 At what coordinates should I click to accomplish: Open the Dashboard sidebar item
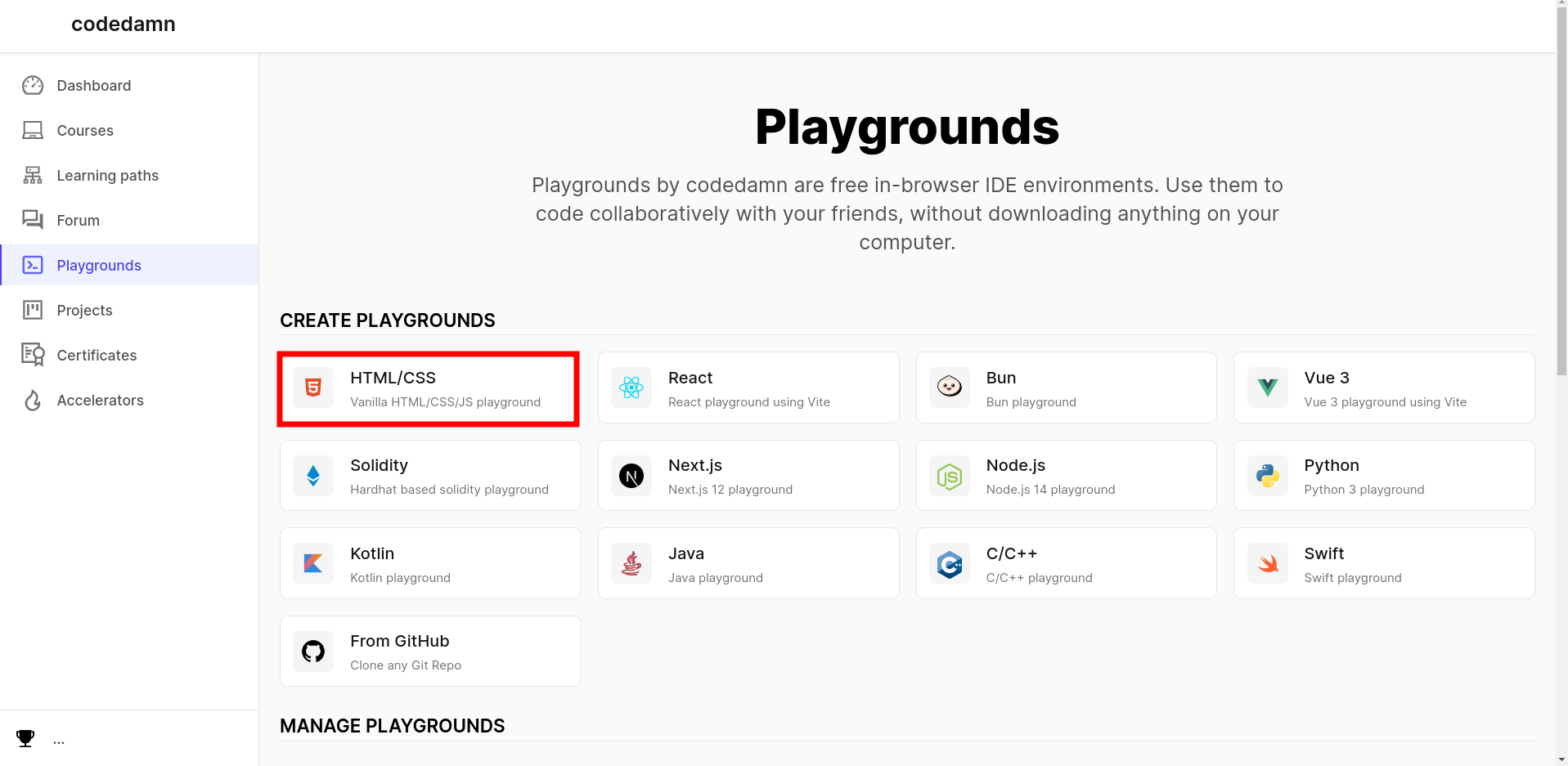coord(93,86)
